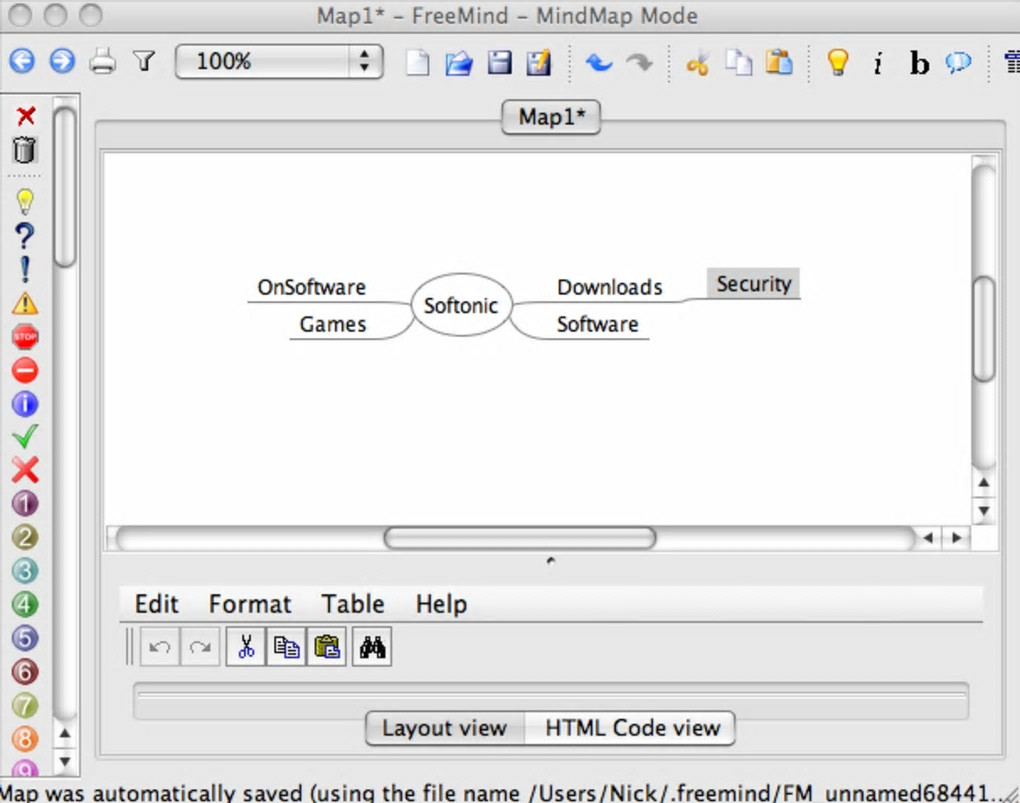
Task: Copy the selected node in main toolbar
Action: 739,63
